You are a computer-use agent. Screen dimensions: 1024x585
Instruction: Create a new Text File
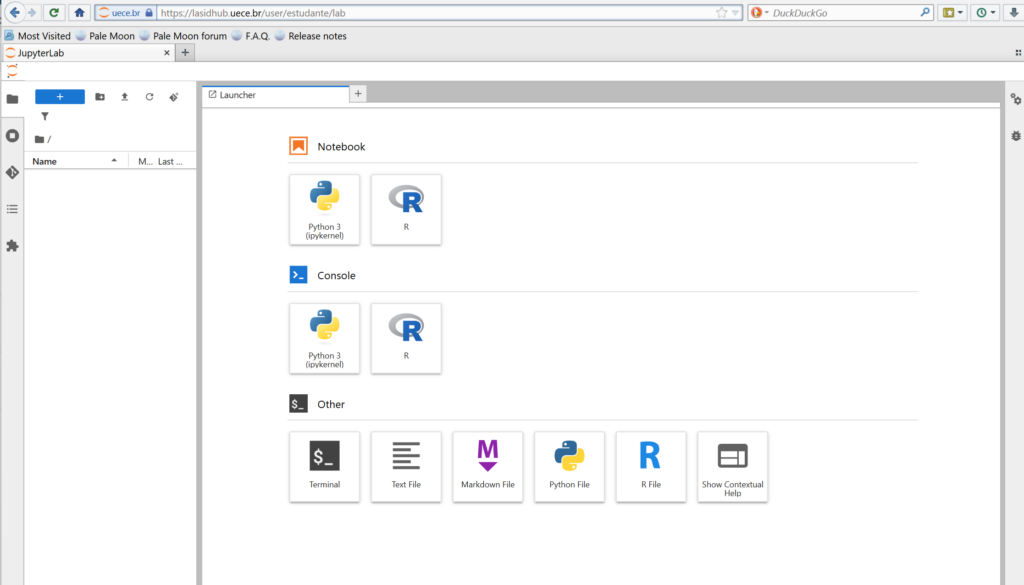point(406,467)
